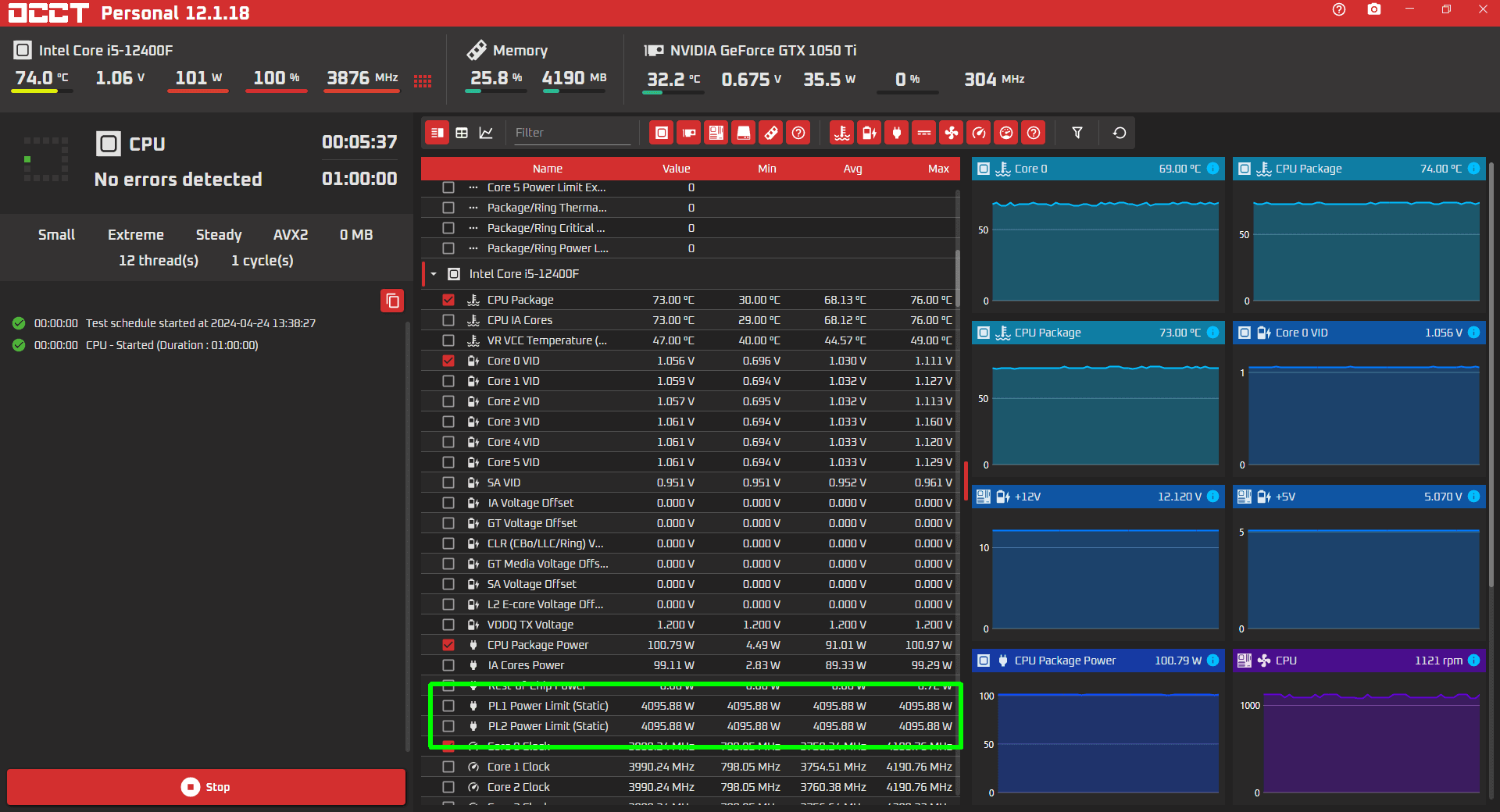Open the Core 0 temperature graph header
Image resolution: width=1500 pixels, height=812 pixels.
(1098, 169)
